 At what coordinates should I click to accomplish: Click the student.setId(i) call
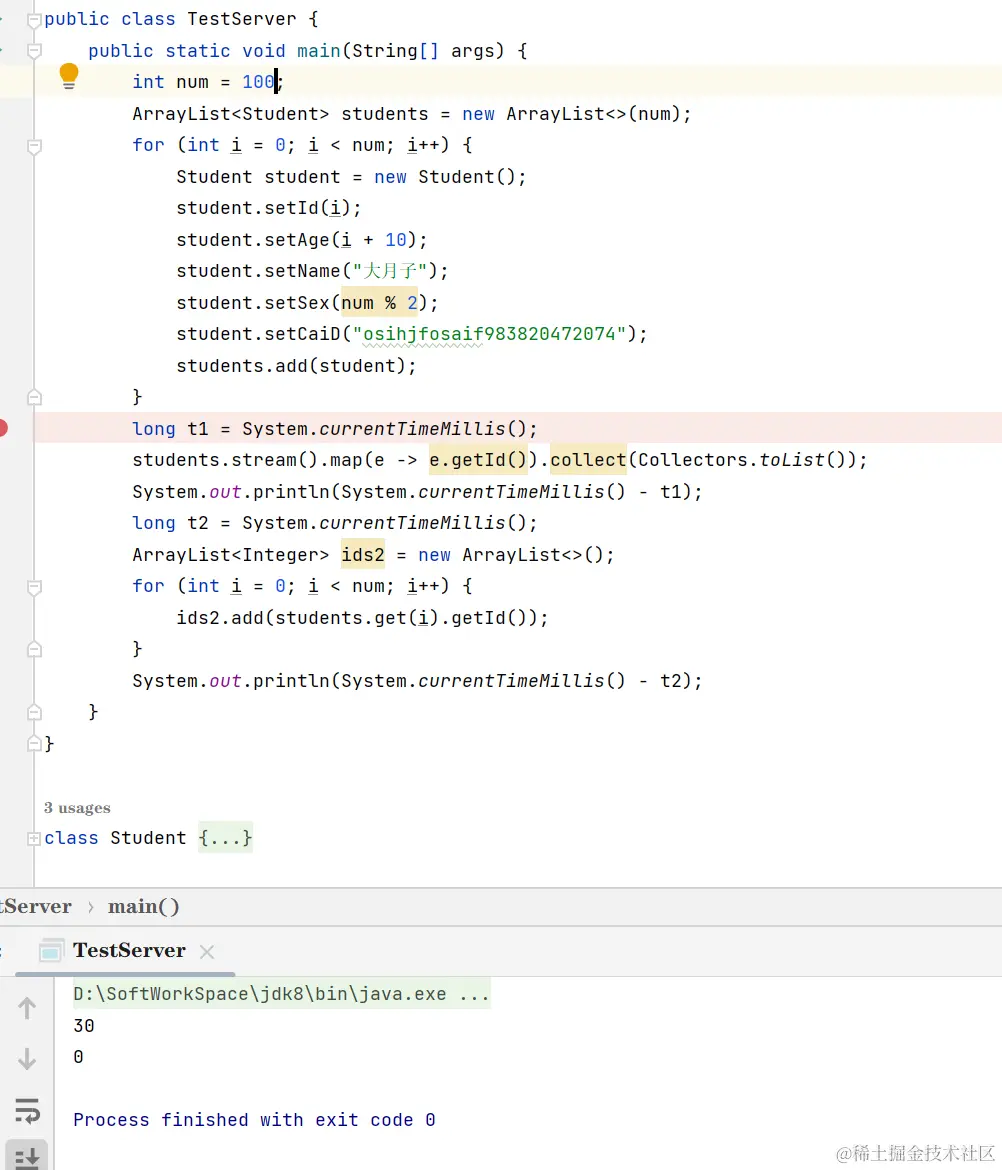point(269,208)
